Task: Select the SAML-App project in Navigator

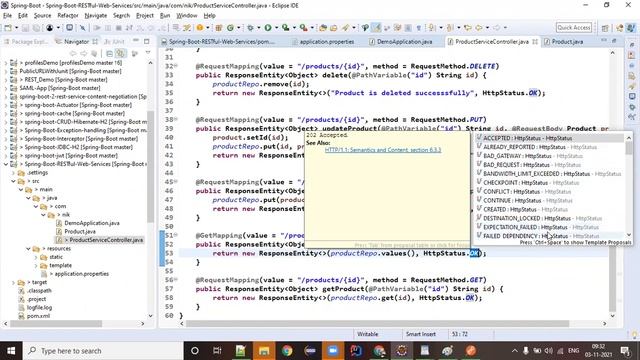Action: 60,88
